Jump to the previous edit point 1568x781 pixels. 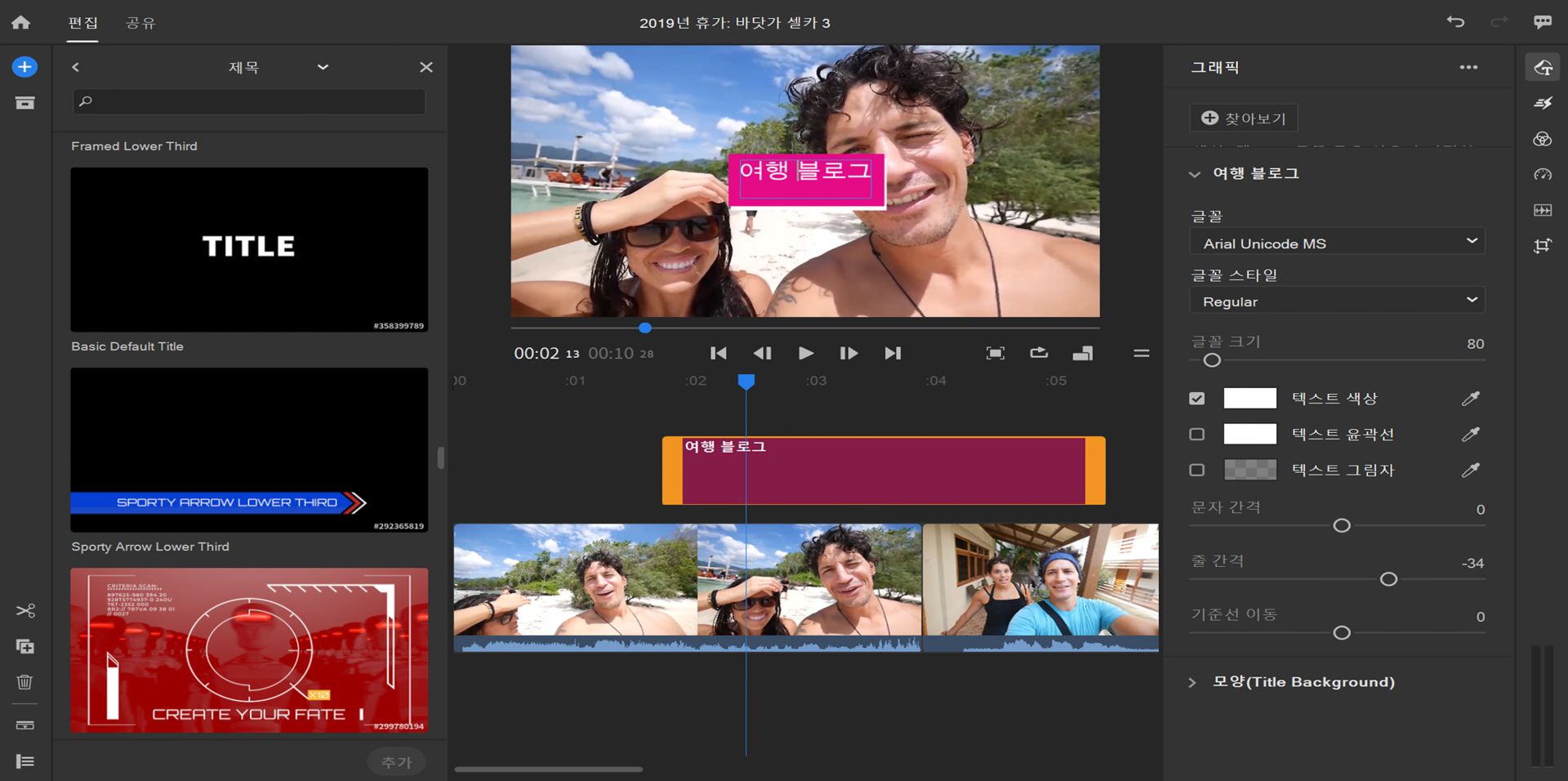pyautogui.click(x=718, y=353)
